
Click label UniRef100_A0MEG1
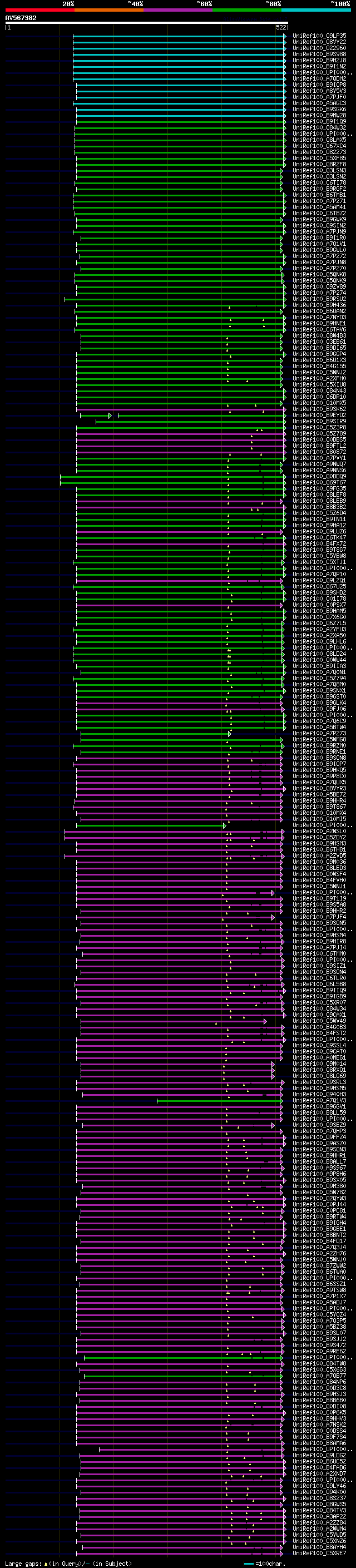[x=319, y=1058]
